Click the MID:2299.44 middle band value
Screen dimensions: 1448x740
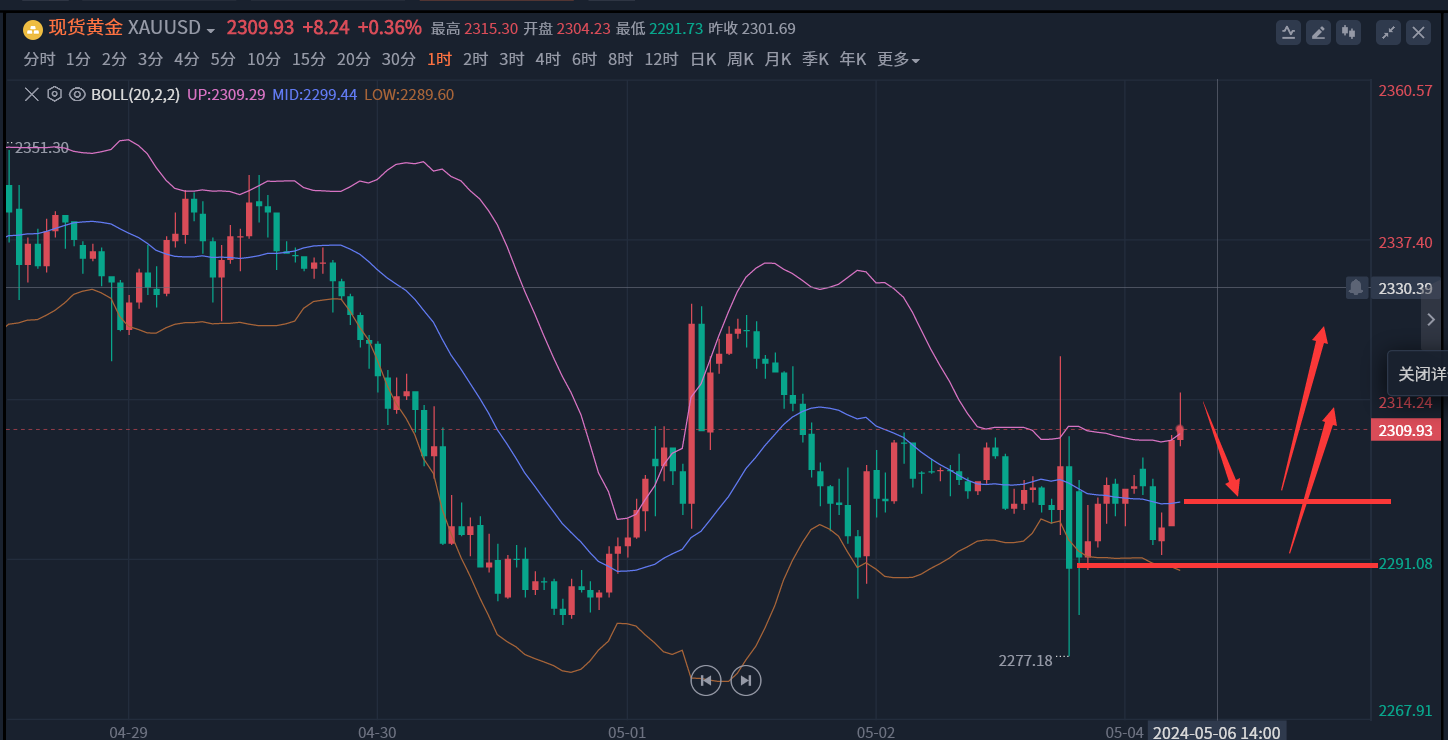(315, 95)
